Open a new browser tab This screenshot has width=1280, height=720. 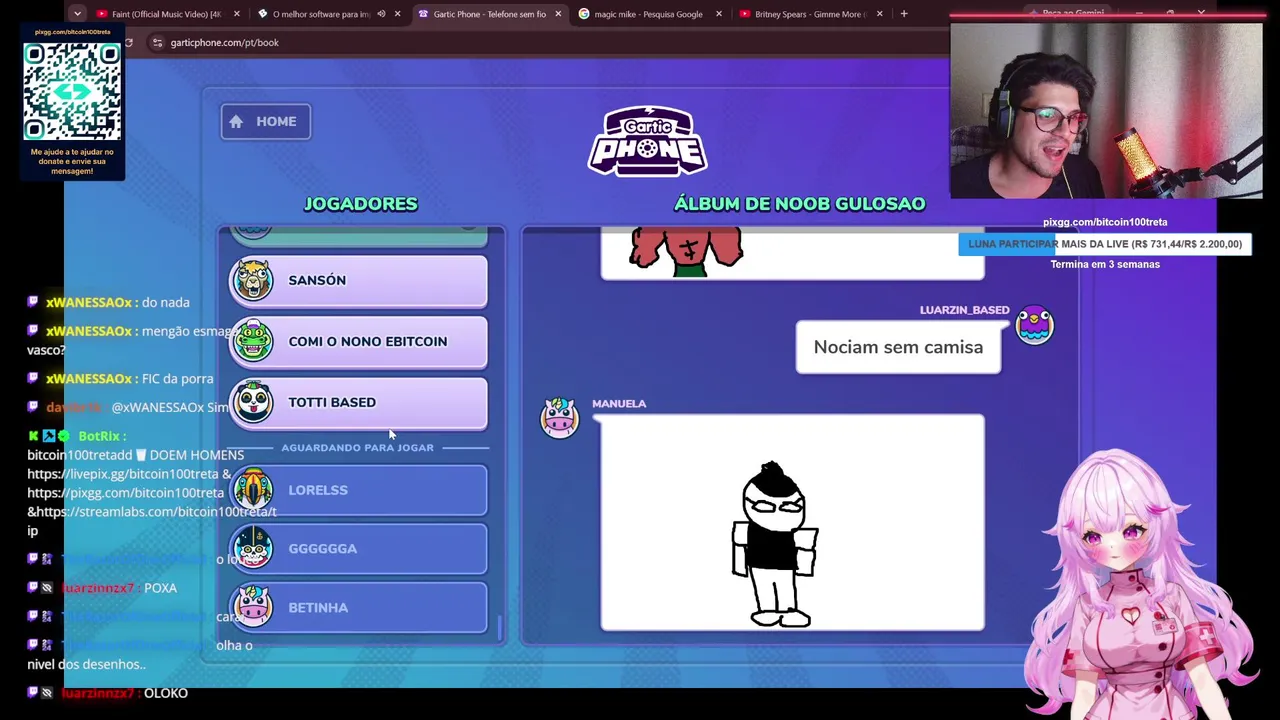pyautogui.click(x=904, y=14)
